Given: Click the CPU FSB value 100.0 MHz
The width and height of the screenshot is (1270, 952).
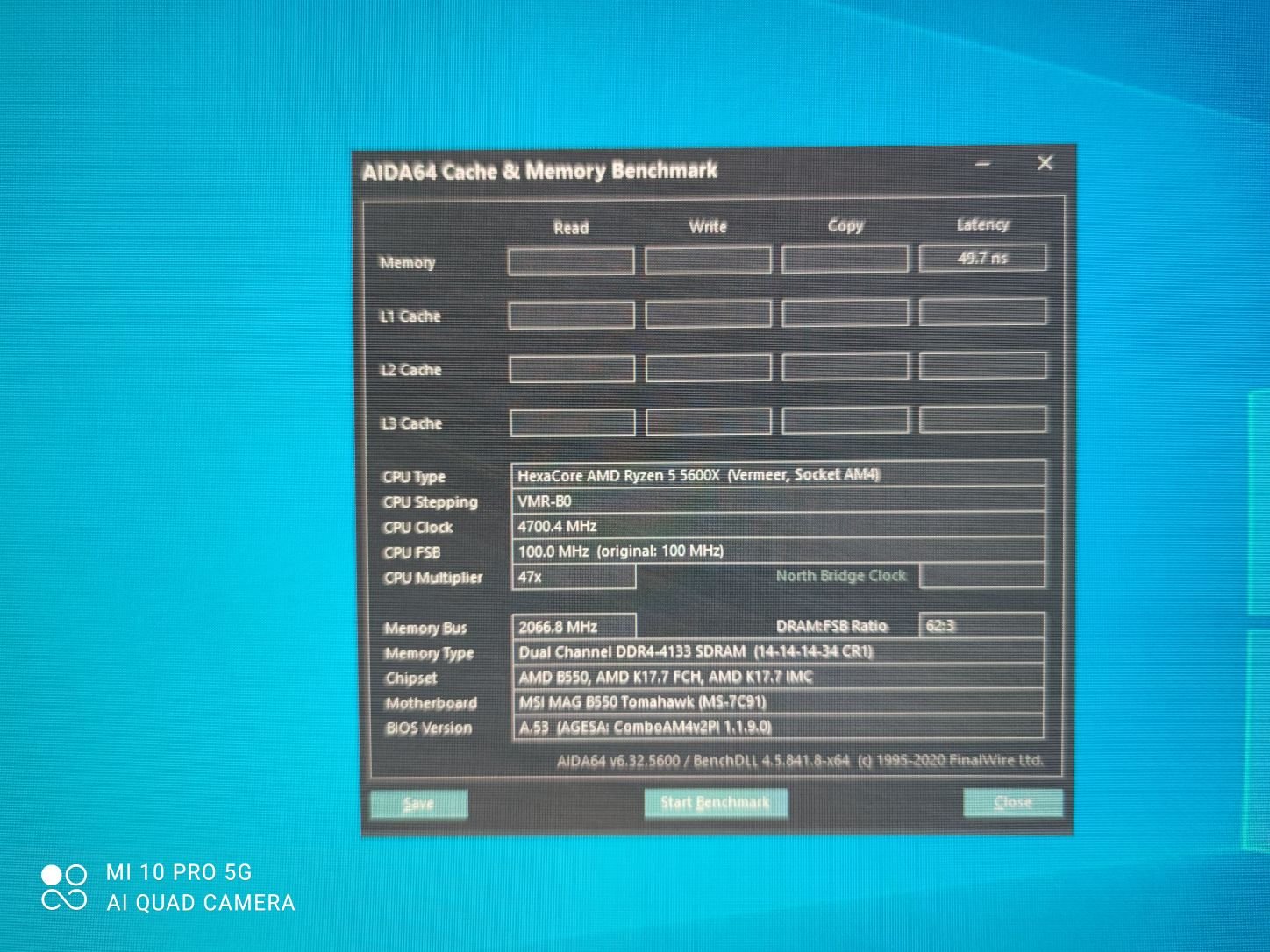Looking at the screenshot, I should [x=778, y=551].
